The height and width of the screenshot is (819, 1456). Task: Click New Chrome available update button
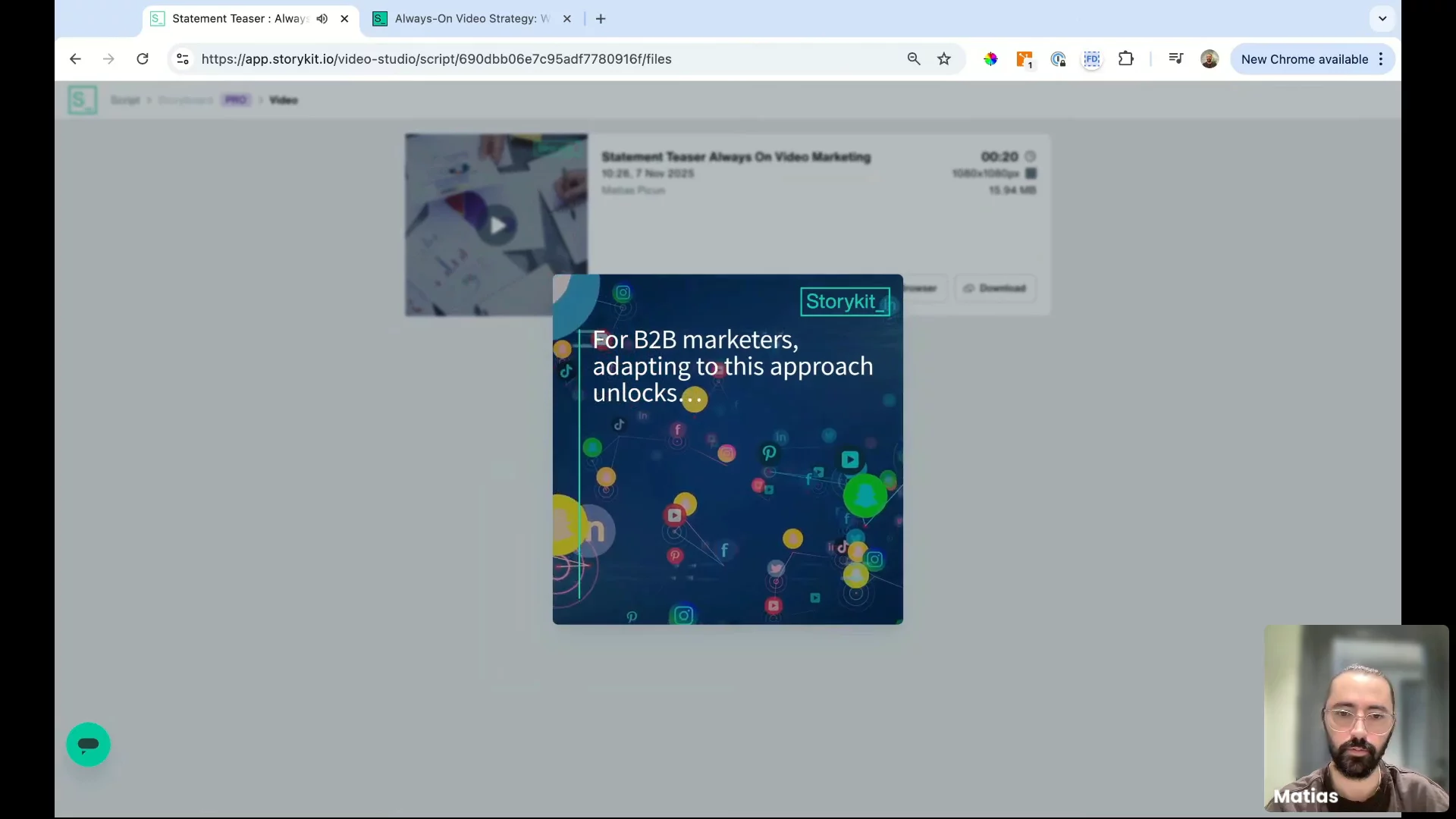pyautogui.click(x=1304, y=59)
